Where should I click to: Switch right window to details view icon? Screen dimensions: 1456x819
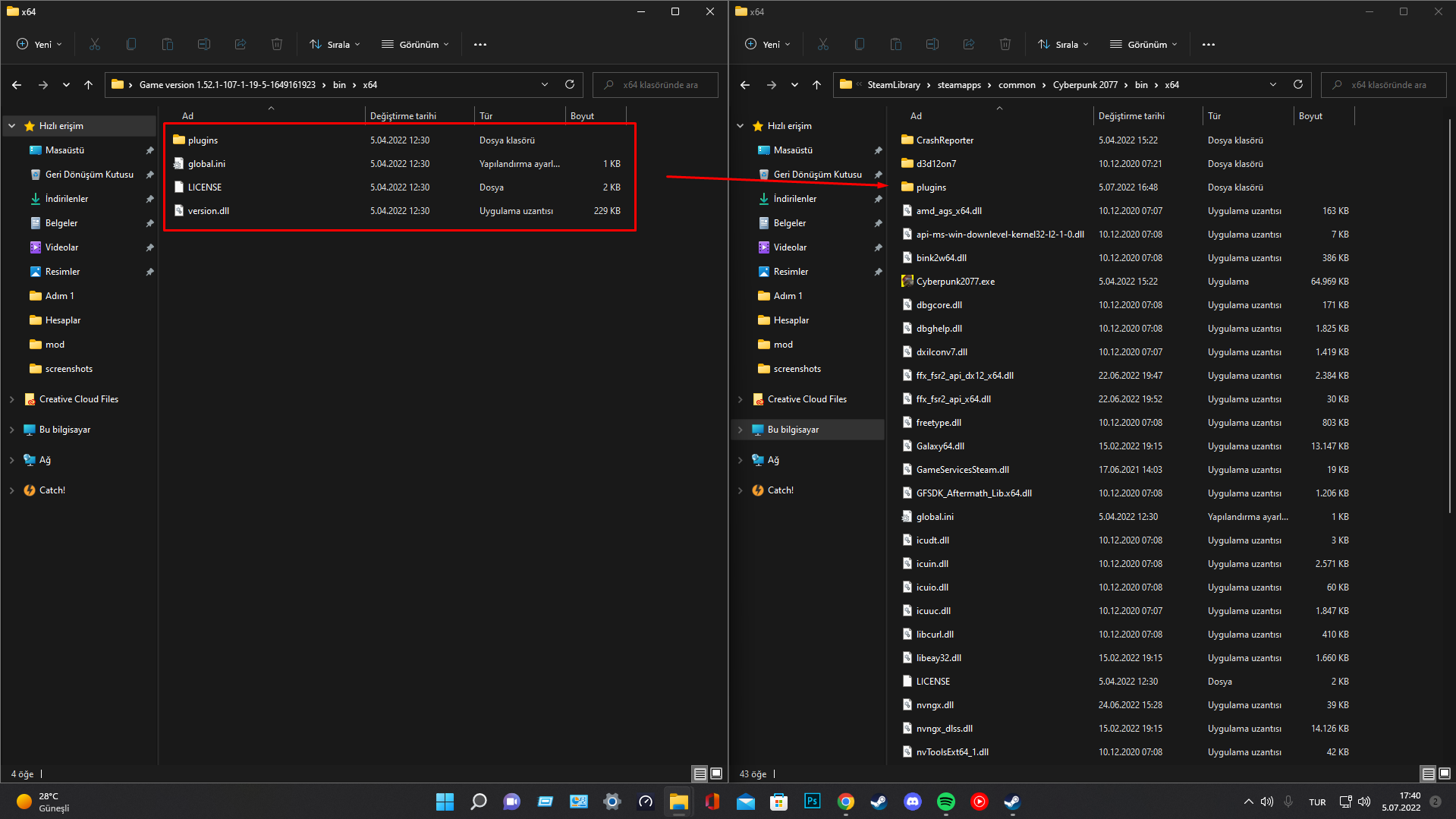click(1428, 773)
